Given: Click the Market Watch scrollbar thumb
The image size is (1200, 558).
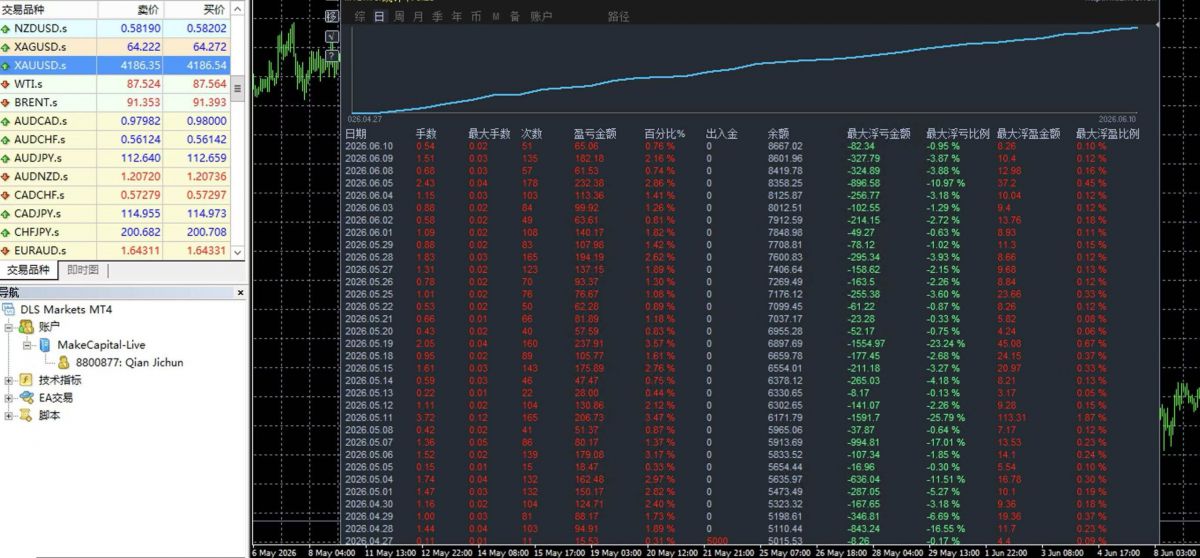Looking at the screenshot, I should tap(238, 88).
